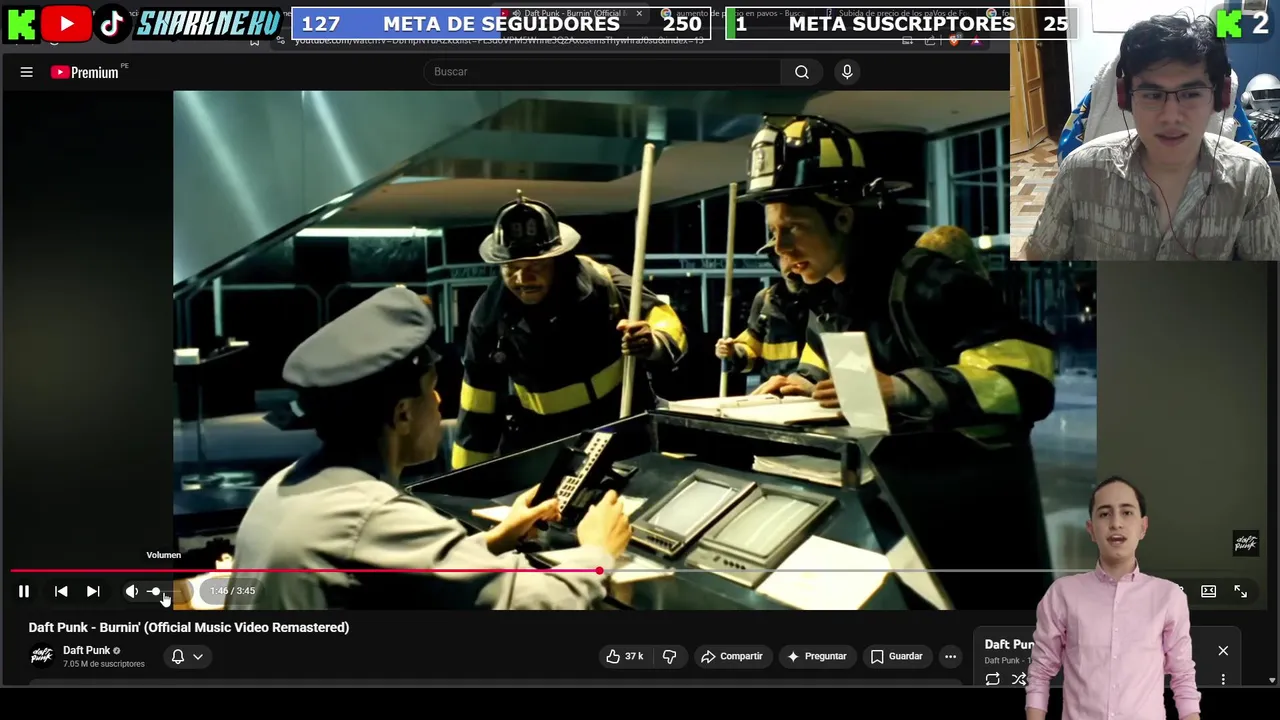The image size is (1280, 720).
Task: Open the Daft Punk channel avatar
Action: (41, 656)
